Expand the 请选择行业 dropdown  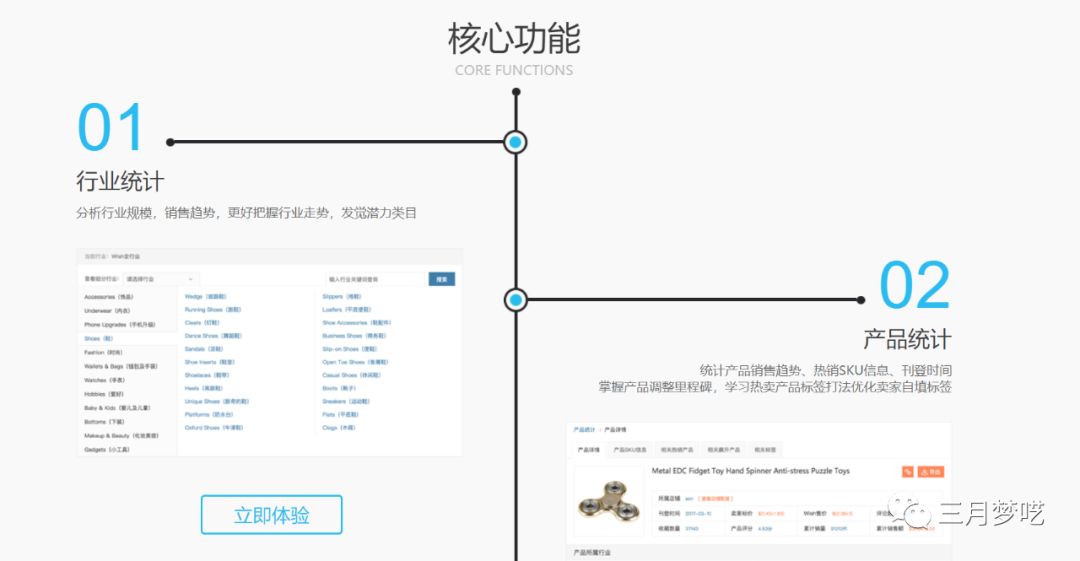160,279
